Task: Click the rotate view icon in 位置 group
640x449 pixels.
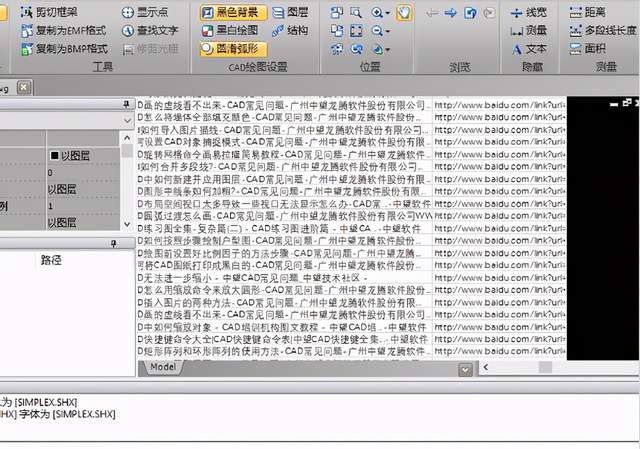Action: [x=378, y=49]
